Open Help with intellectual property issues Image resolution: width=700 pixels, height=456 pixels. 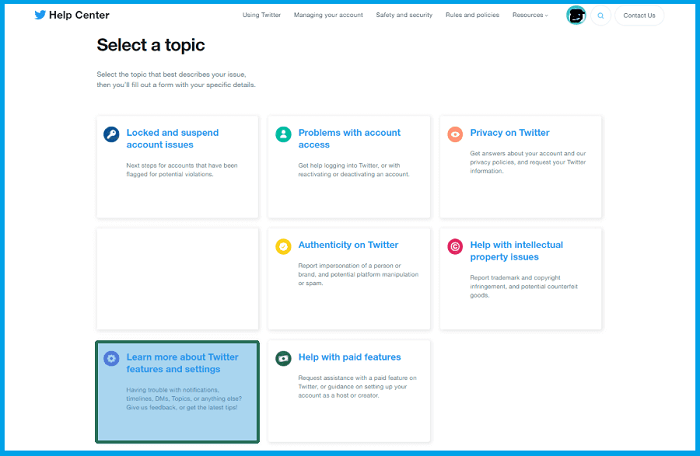coord(517,251)
